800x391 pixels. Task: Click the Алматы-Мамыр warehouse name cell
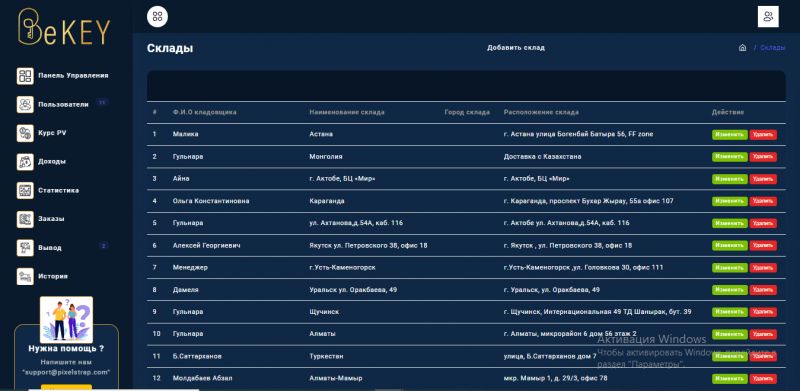(336, 379)
